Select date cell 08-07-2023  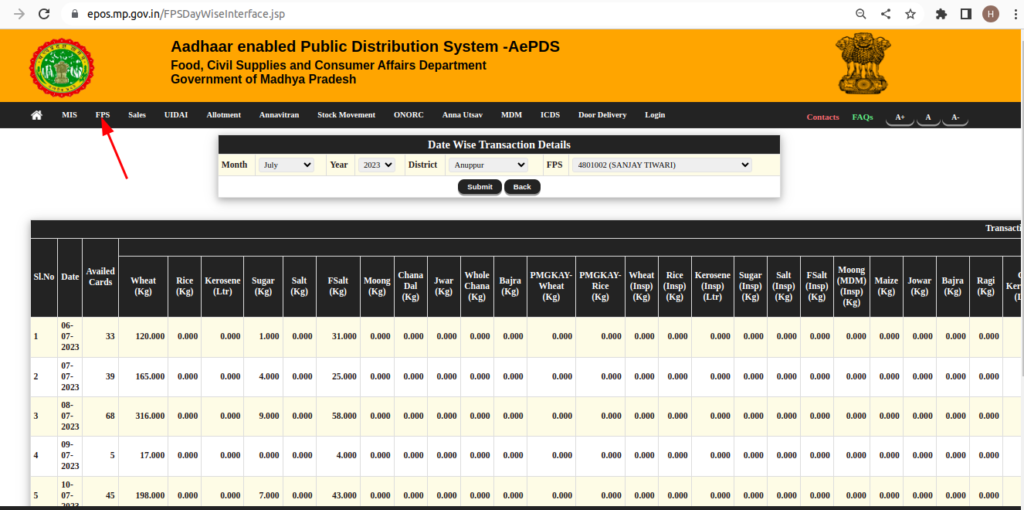click(x=70, y=416)
